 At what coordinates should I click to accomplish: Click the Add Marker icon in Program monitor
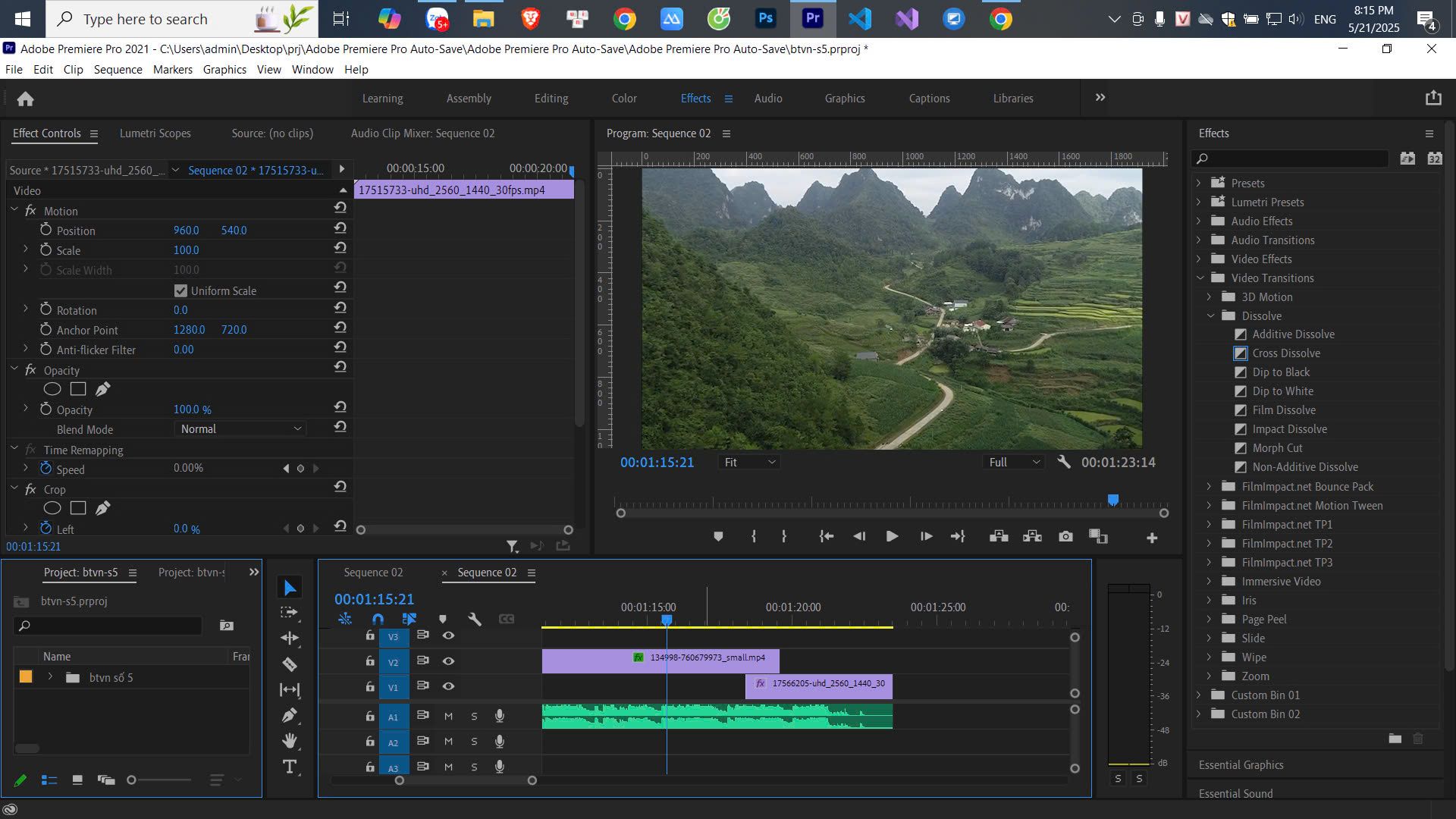pyautogui.click(x=718, y=537)
